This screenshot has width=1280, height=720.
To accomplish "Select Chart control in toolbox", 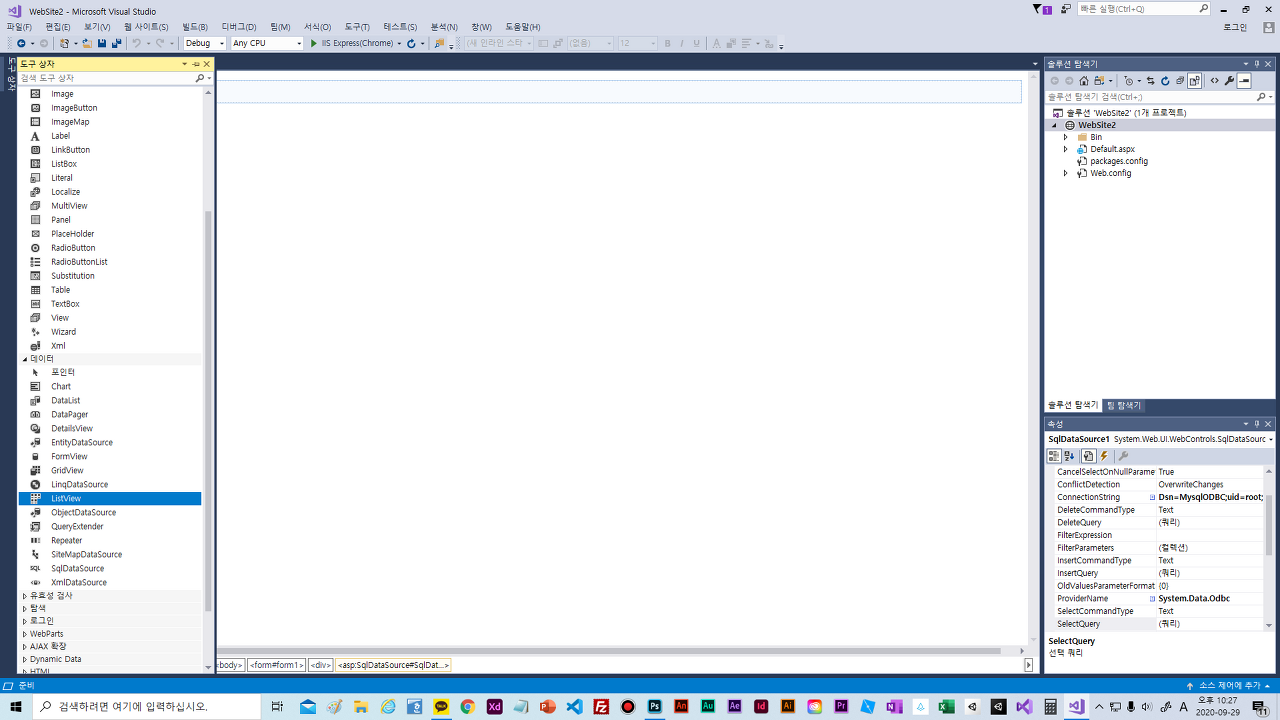I will [x=110, y=386].
